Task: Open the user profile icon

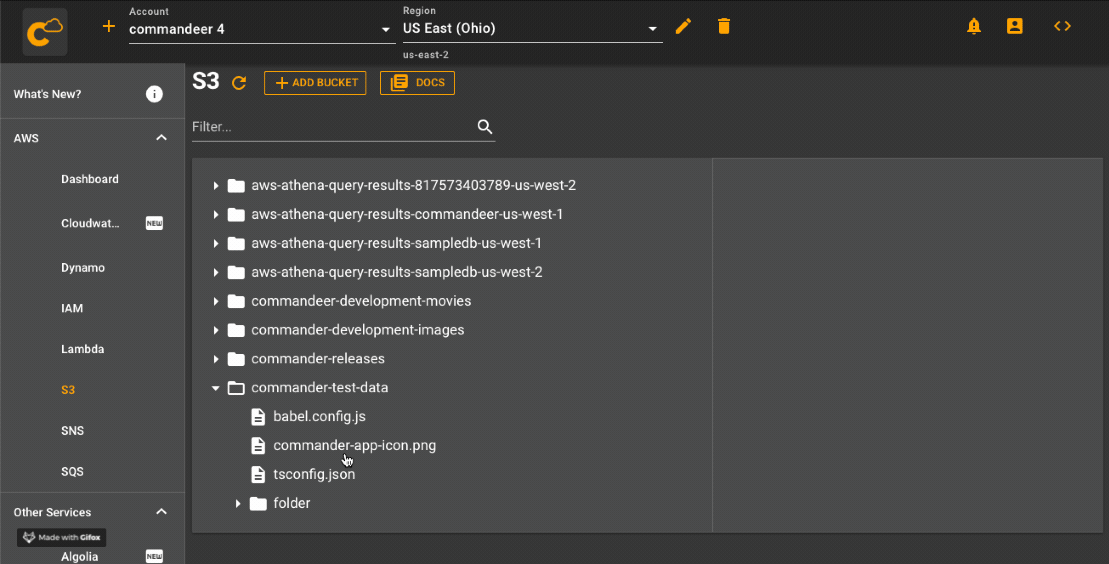Action: 1015,26
